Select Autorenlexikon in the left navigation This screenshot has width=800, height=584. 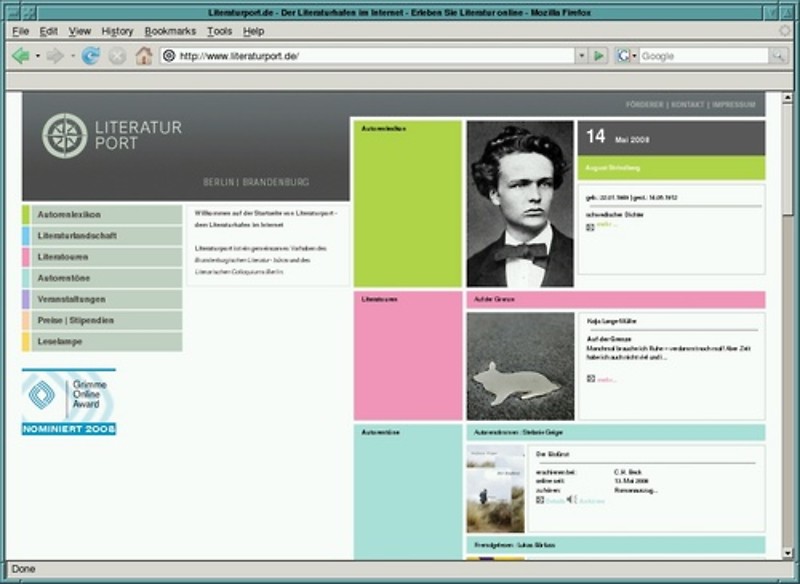pyautogui.click(x=102, y=215)
